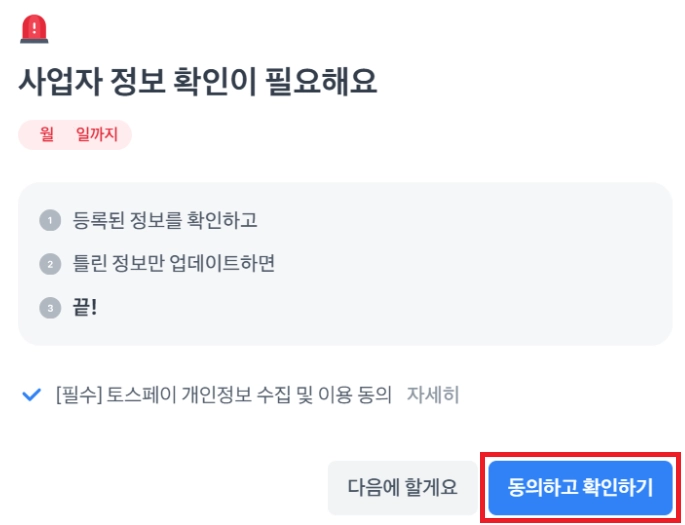The image size is (685, 525).
Task: Click the step 3 number circle
Action: click(x=48, y=308)
